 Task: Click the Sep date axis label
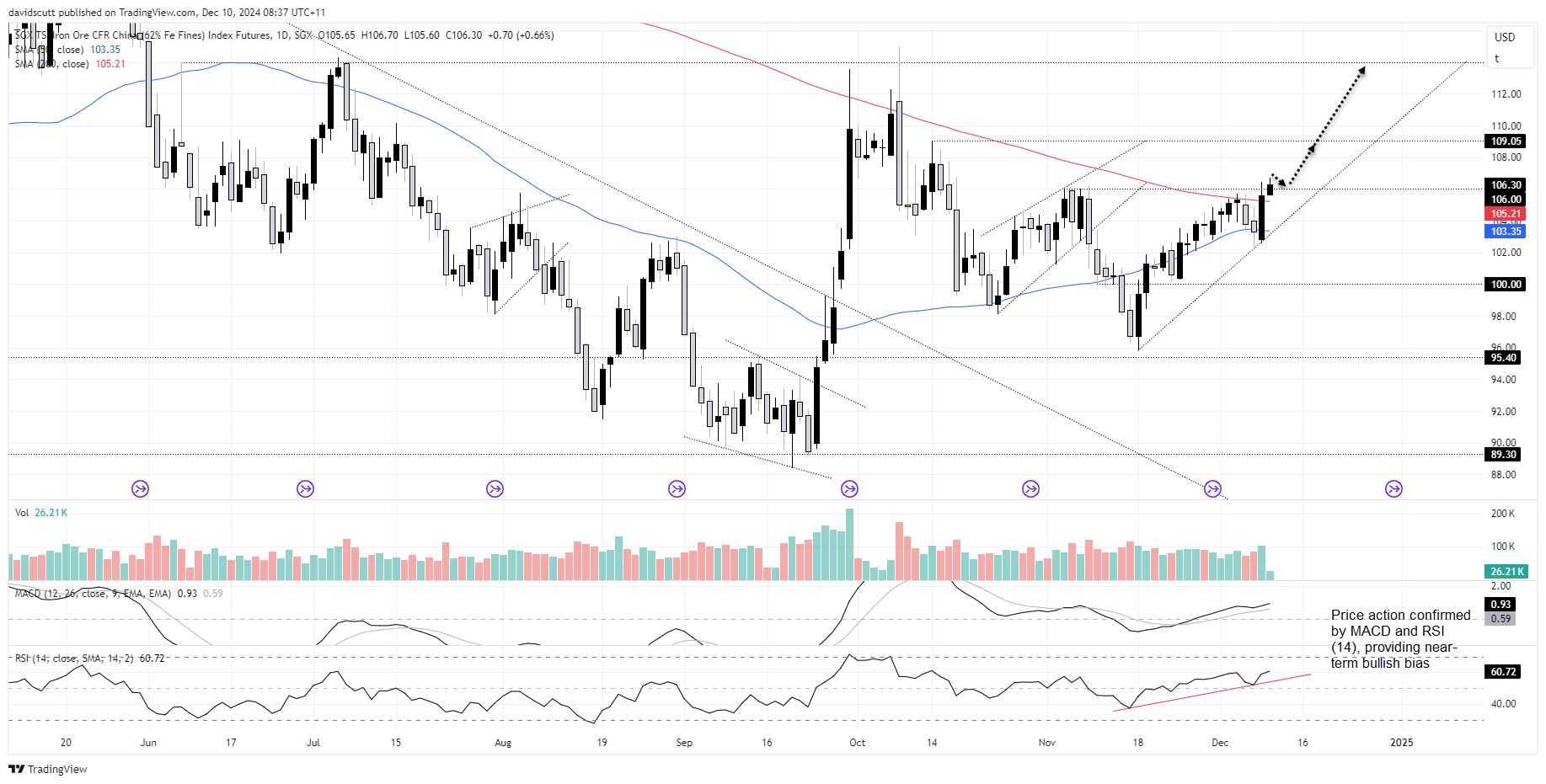684,743
